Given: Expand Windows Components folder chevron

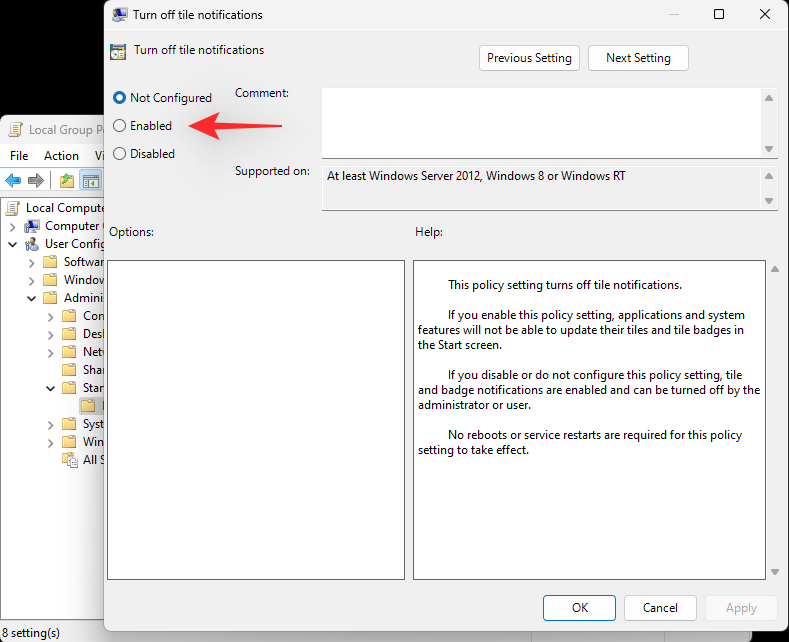Looking at the screenshot, I should [50, 443].
